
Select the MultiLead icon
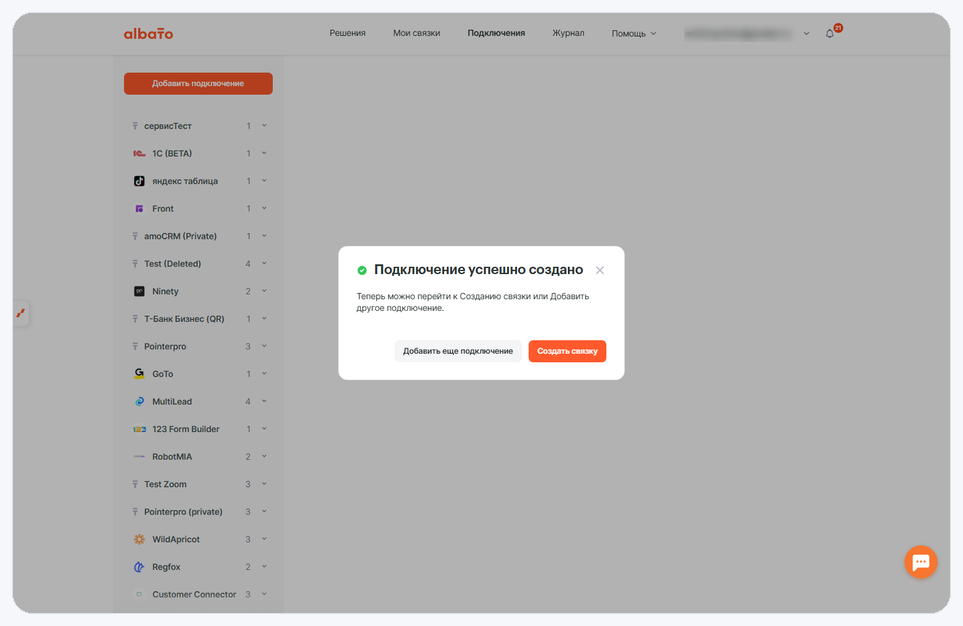139,401
